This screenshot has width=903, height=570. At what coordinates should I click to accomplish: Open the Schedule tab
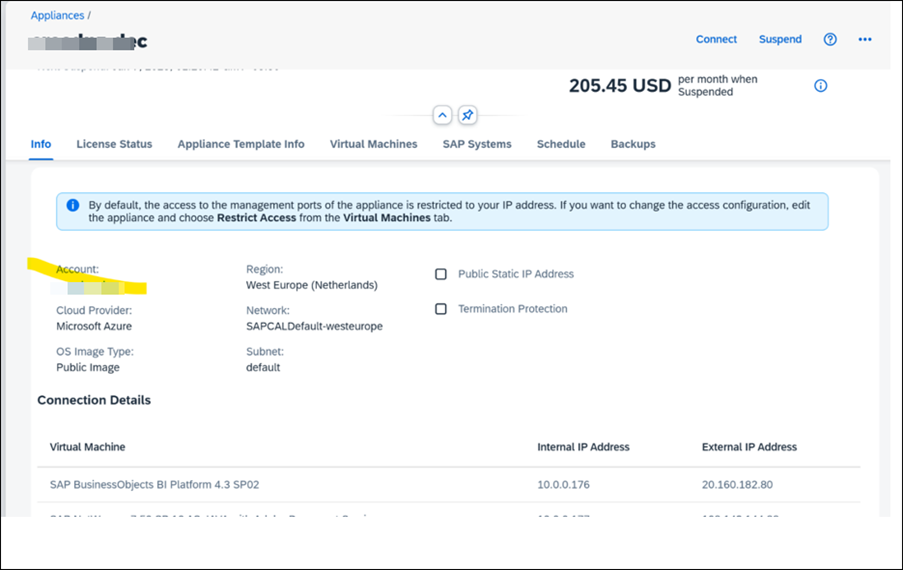pos(561,144)
